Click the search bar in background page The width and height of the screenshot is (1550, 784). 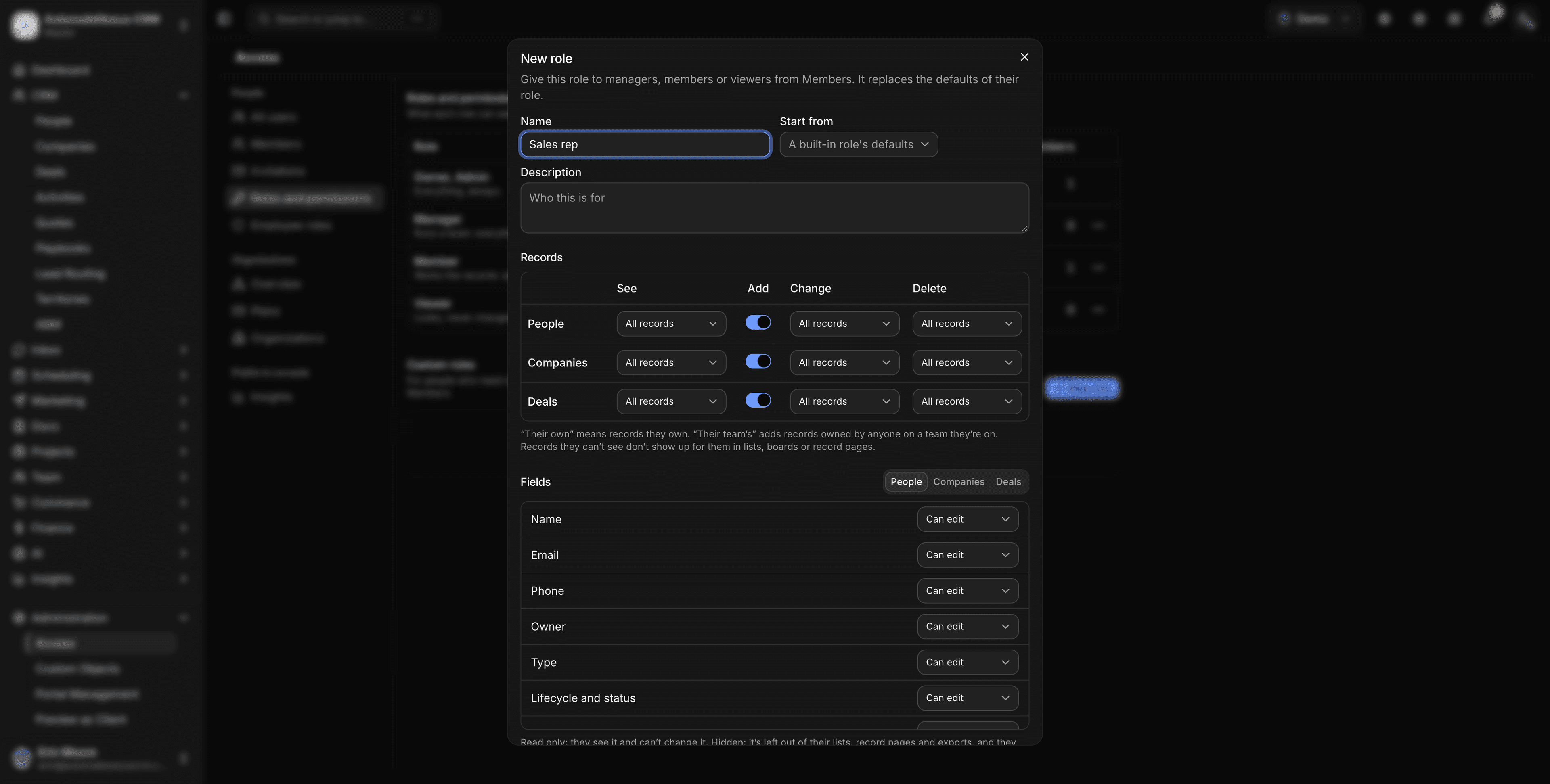343,19
